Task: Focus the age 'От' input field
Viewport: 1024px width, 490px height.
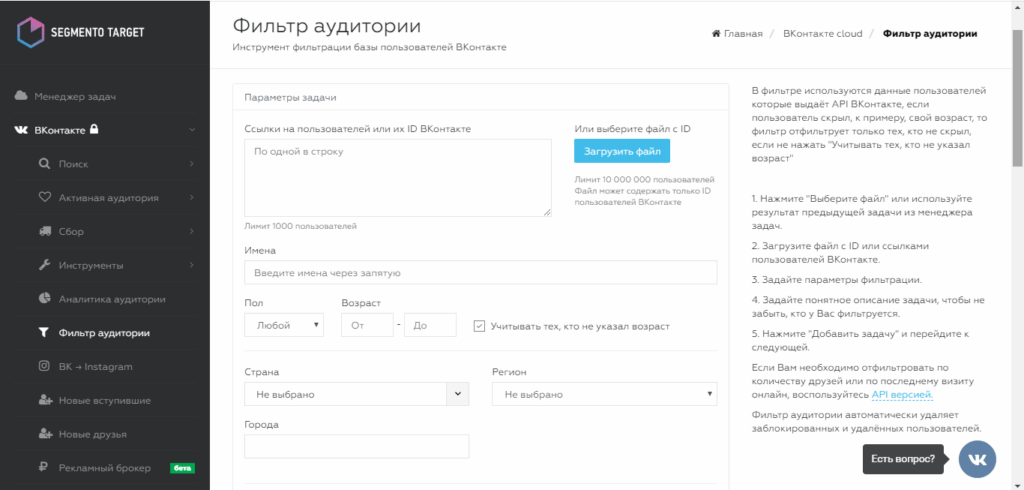Action: point(368,325)
